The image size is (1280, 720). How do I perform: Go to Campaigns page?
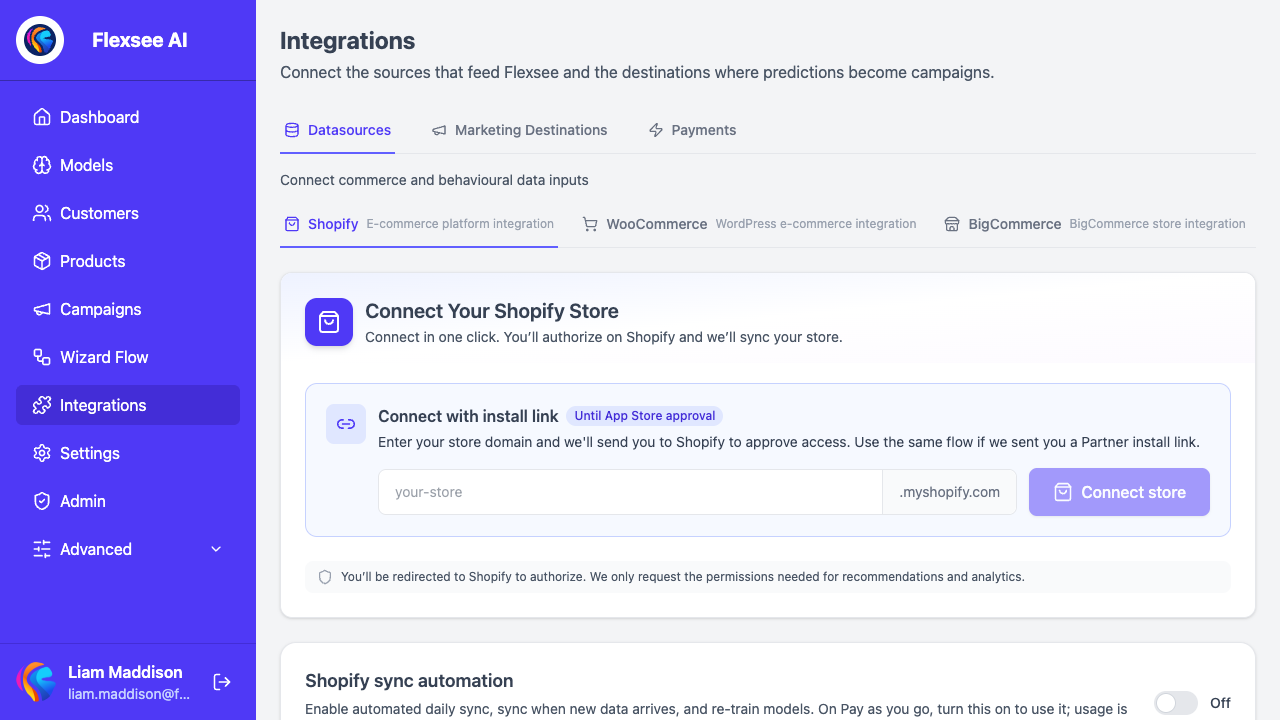pos(128,309)
